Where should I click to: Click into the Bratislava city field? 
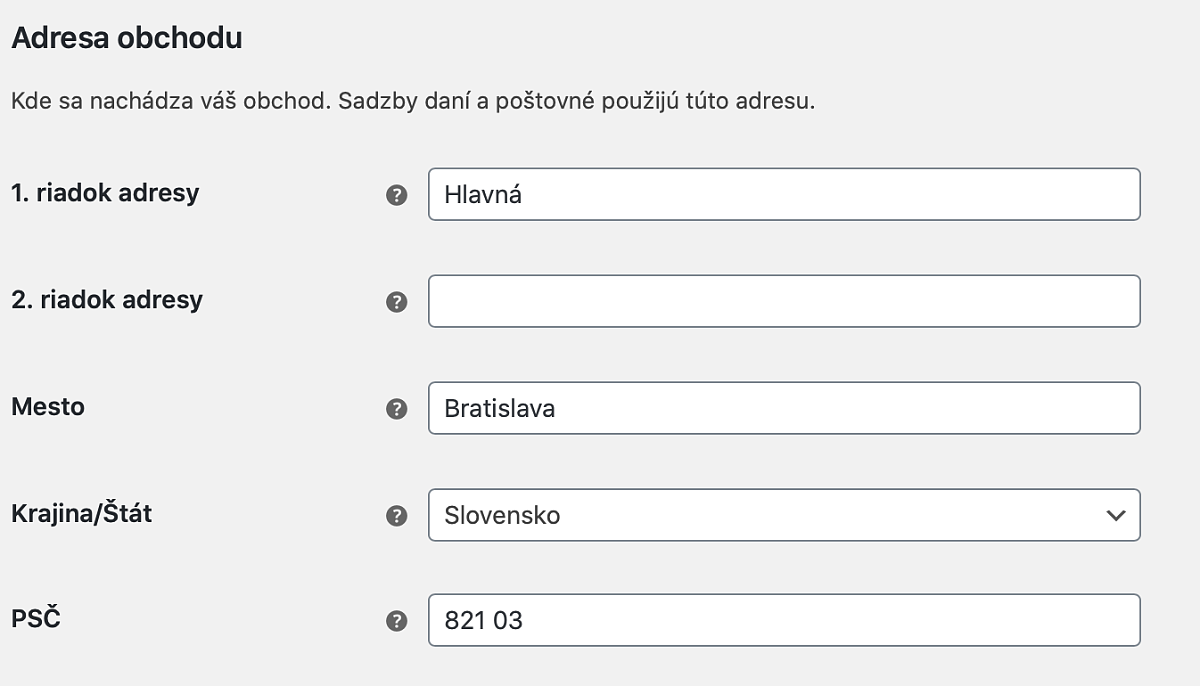(783, 408)
